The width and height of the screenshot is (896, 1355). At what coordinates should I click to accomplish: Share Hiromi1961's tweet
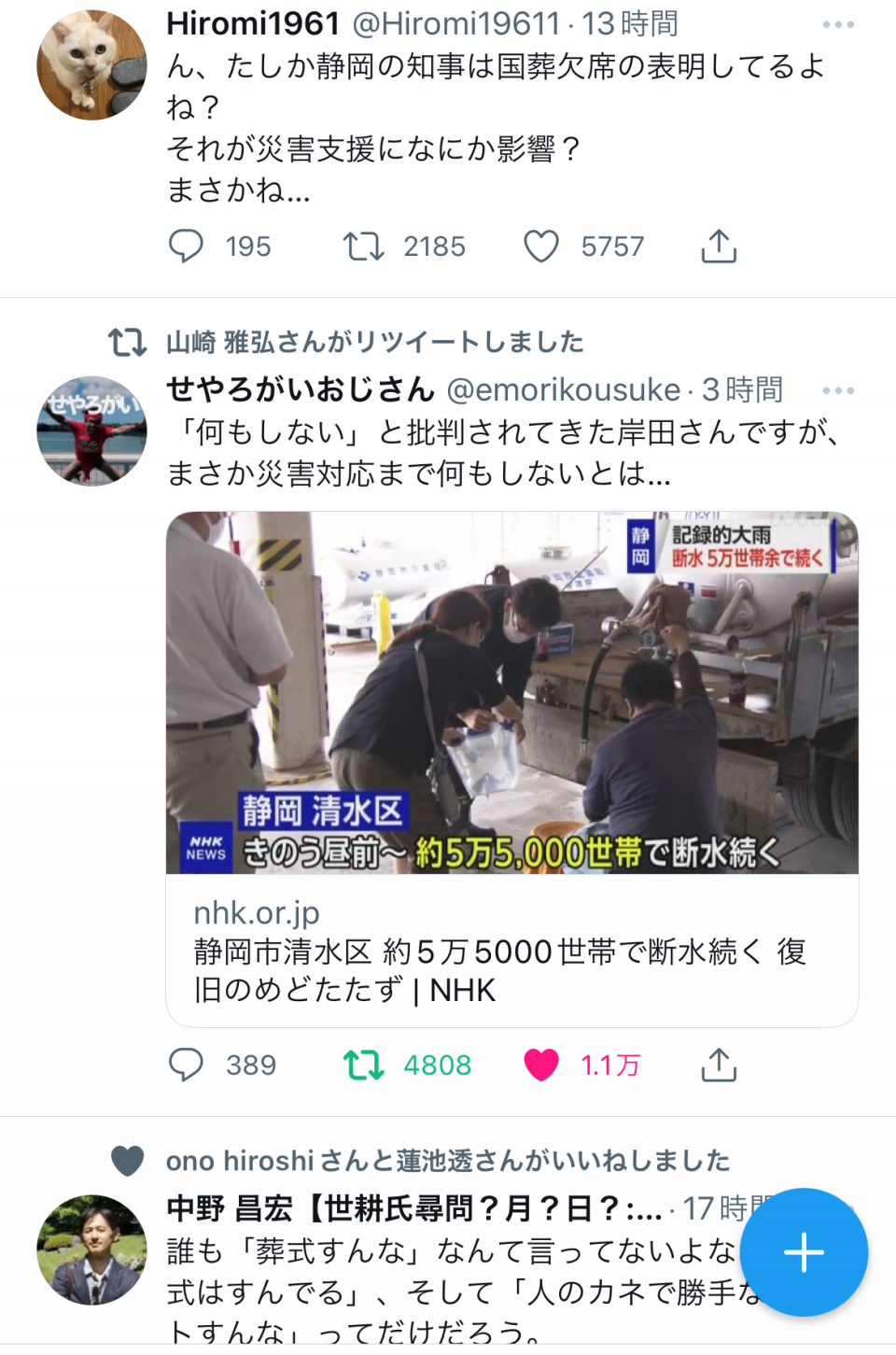tap(719, 247)
